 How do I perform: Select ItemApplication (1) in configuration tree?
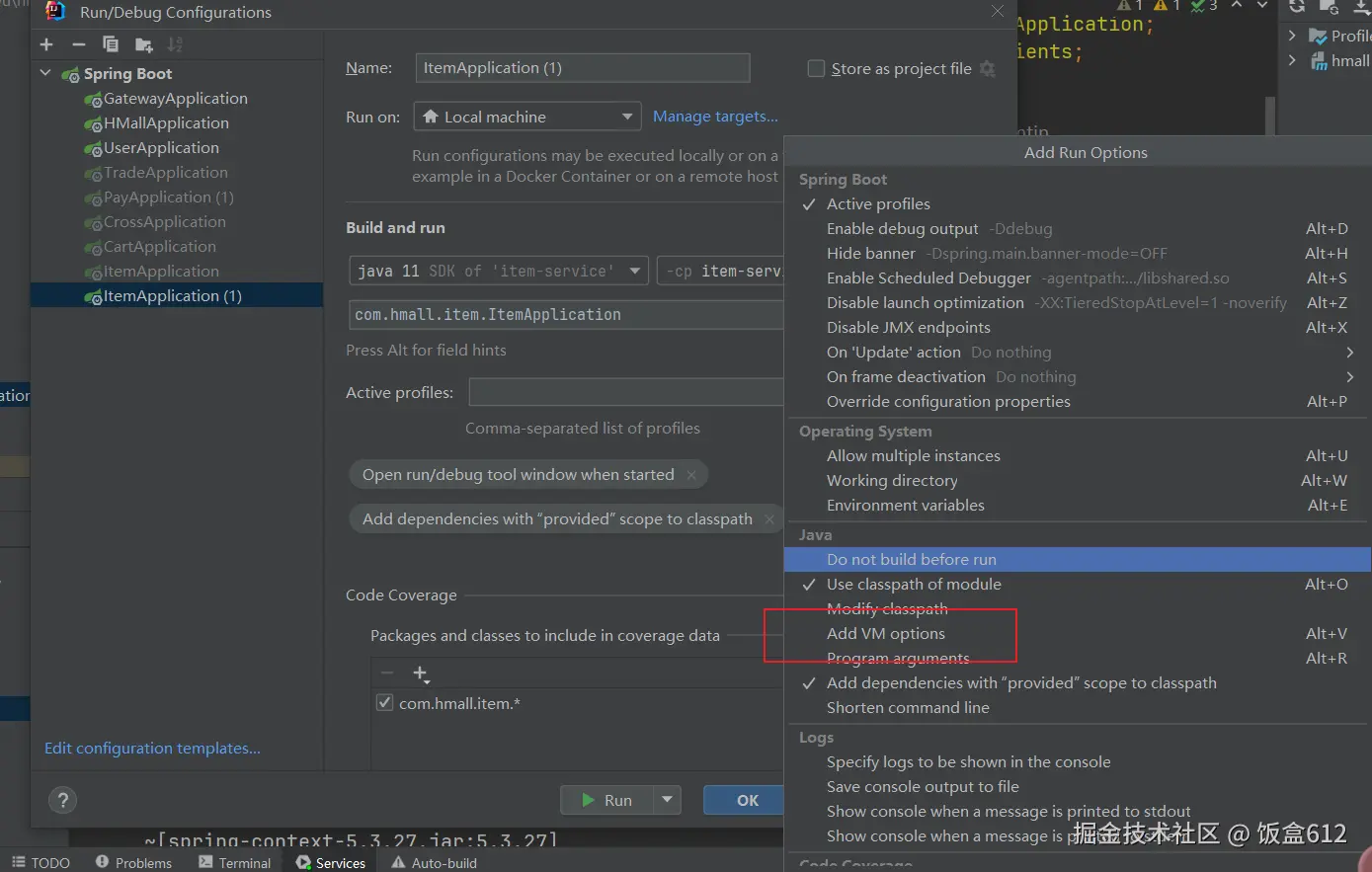(x=177, y=295)
